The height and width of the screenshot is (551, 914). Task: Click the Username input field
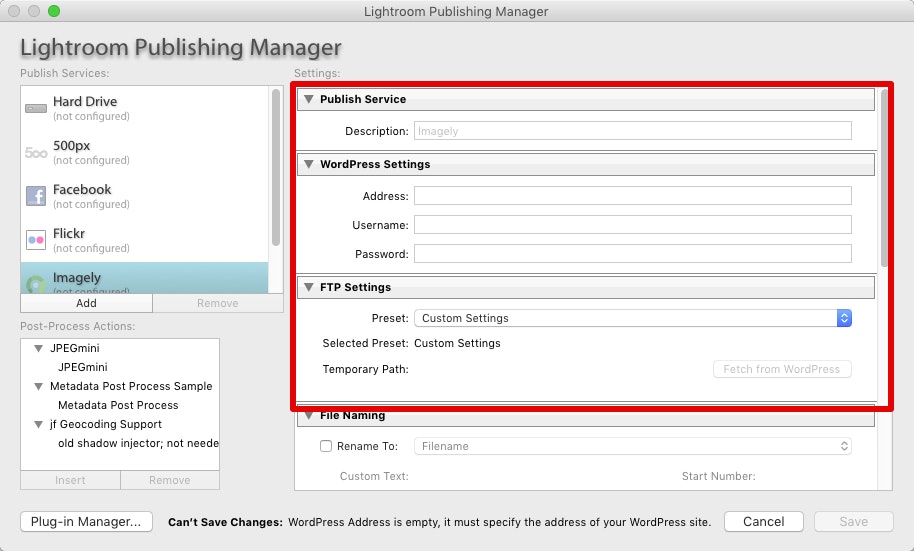tap(632, 224)
